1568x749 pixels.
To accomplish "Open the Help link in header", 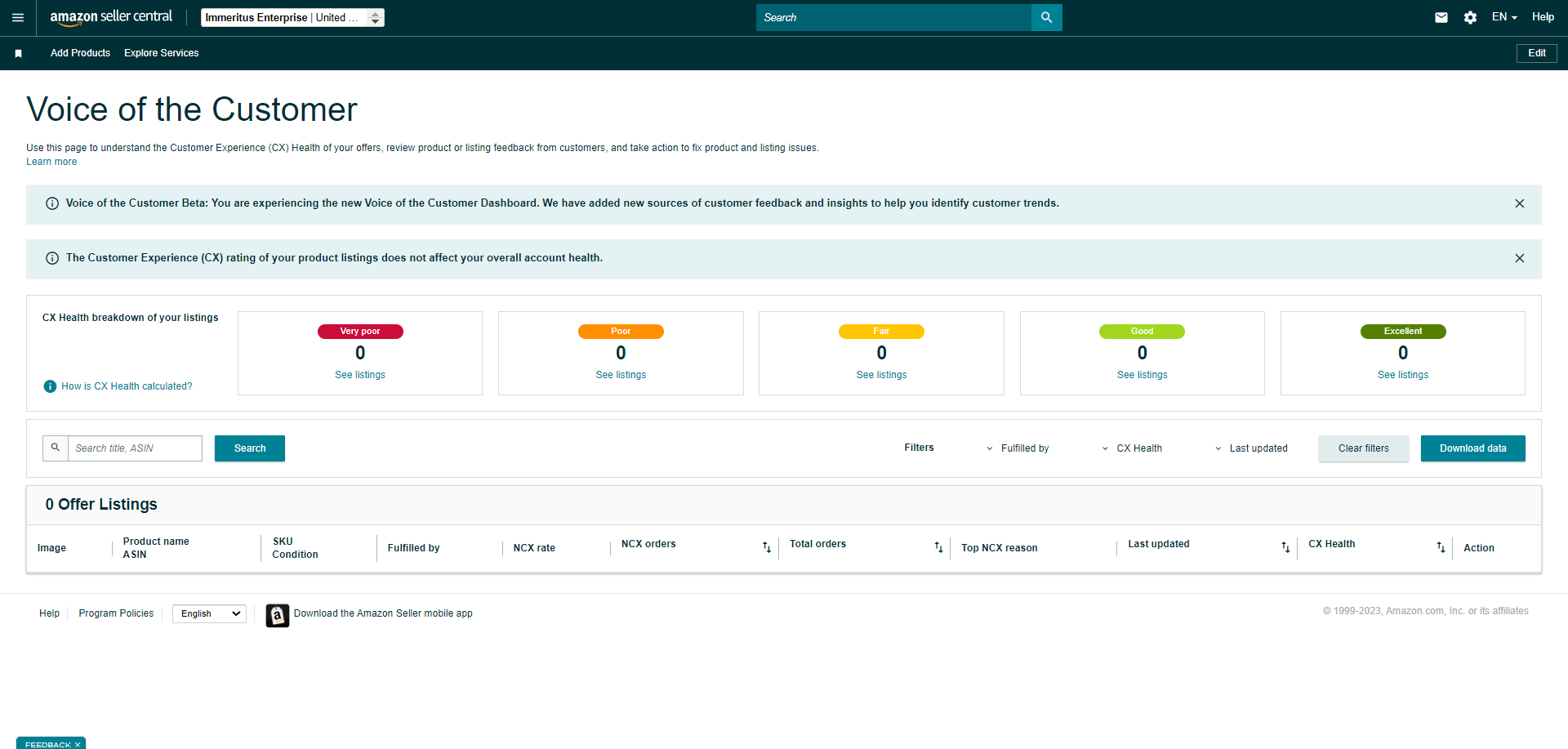I will (1543, 17).
